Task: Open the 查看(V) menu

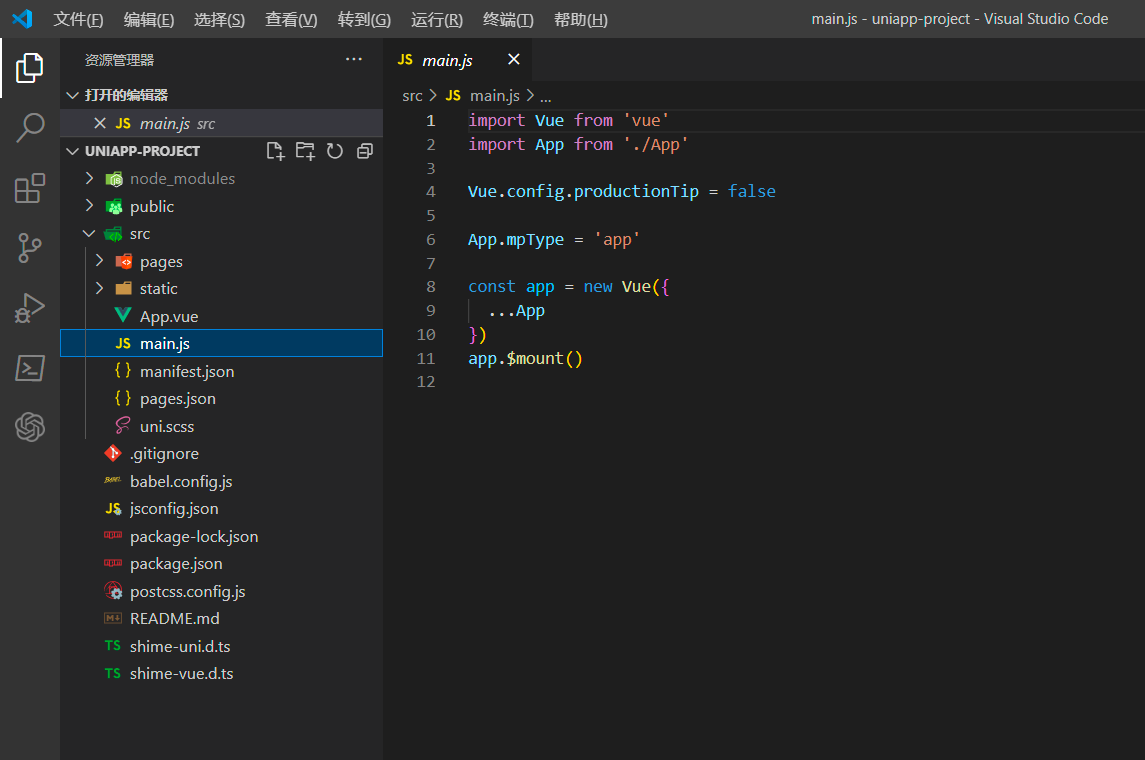Action: (291, 20)
